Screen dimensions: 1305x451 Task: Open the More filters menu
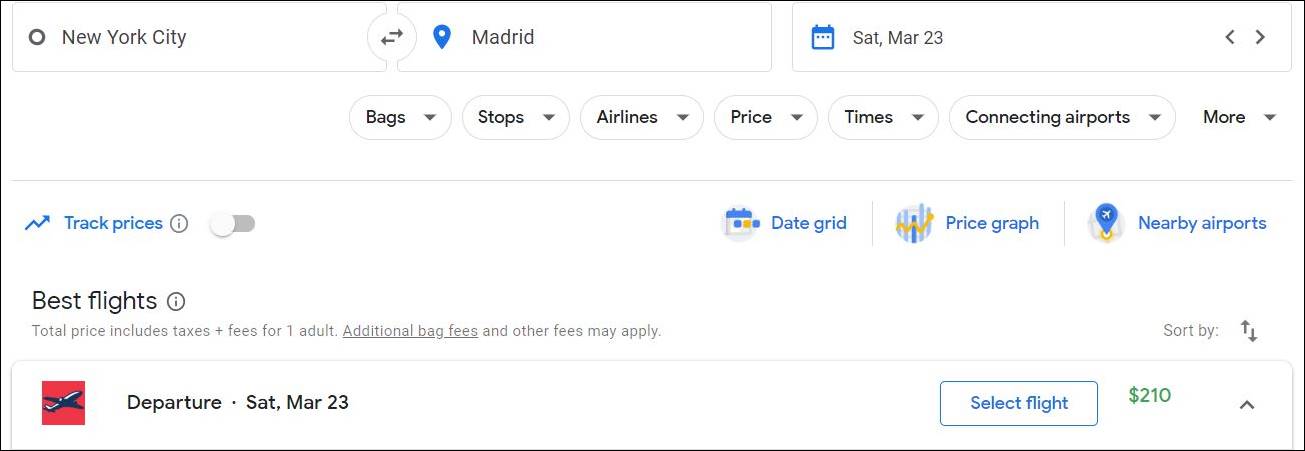(x=1239, y=117)
